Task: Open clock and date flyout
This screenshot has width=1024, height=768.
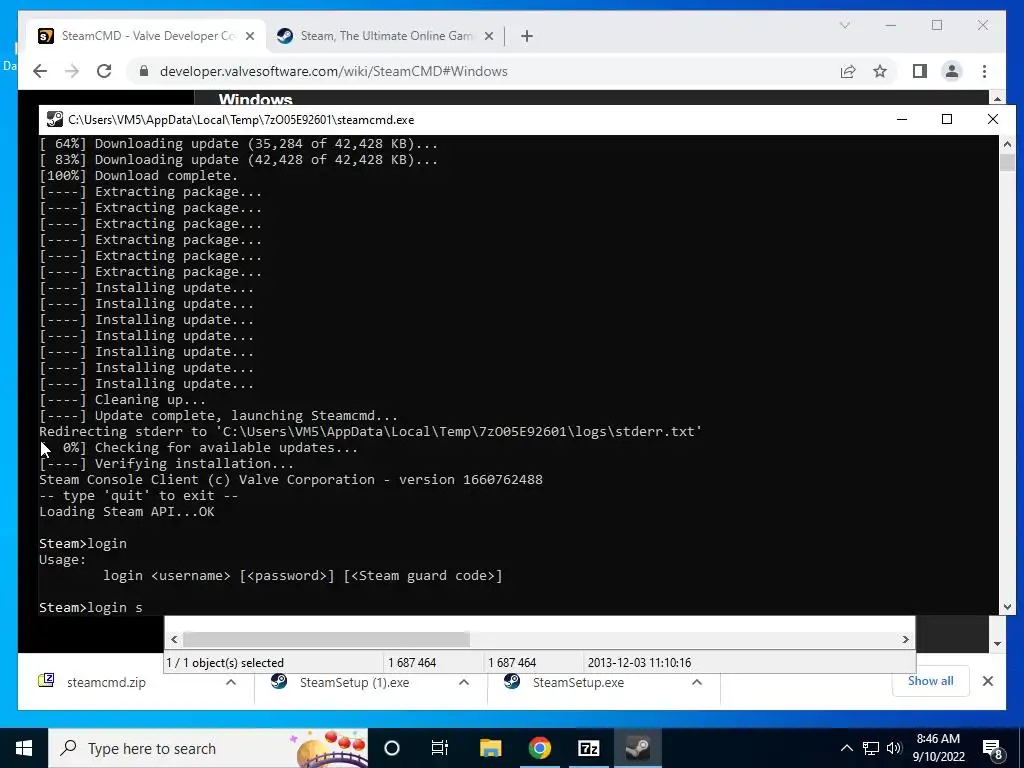Action: click(938, 748)
